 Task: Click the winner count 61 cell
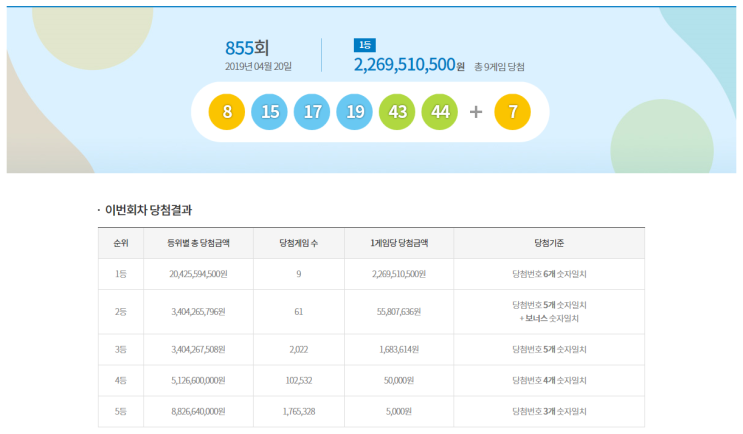pyautogui.click(x=299, y=312)
